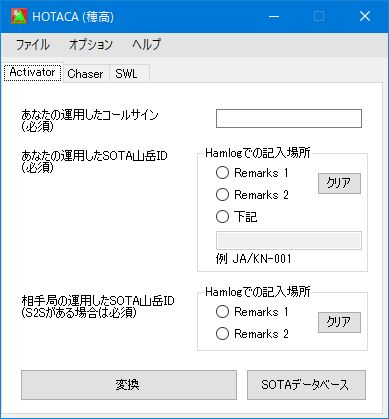
Task: Open the ヘルプ menu
Action: tap(146, 45)
